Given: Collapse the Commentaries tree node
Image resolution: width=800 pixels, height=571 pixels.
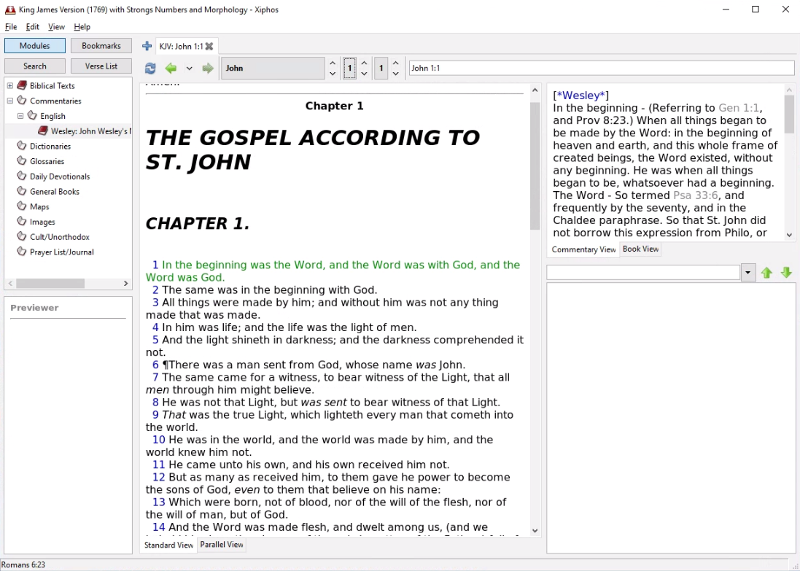Looking at the screenshot, I should click(10, 101).
